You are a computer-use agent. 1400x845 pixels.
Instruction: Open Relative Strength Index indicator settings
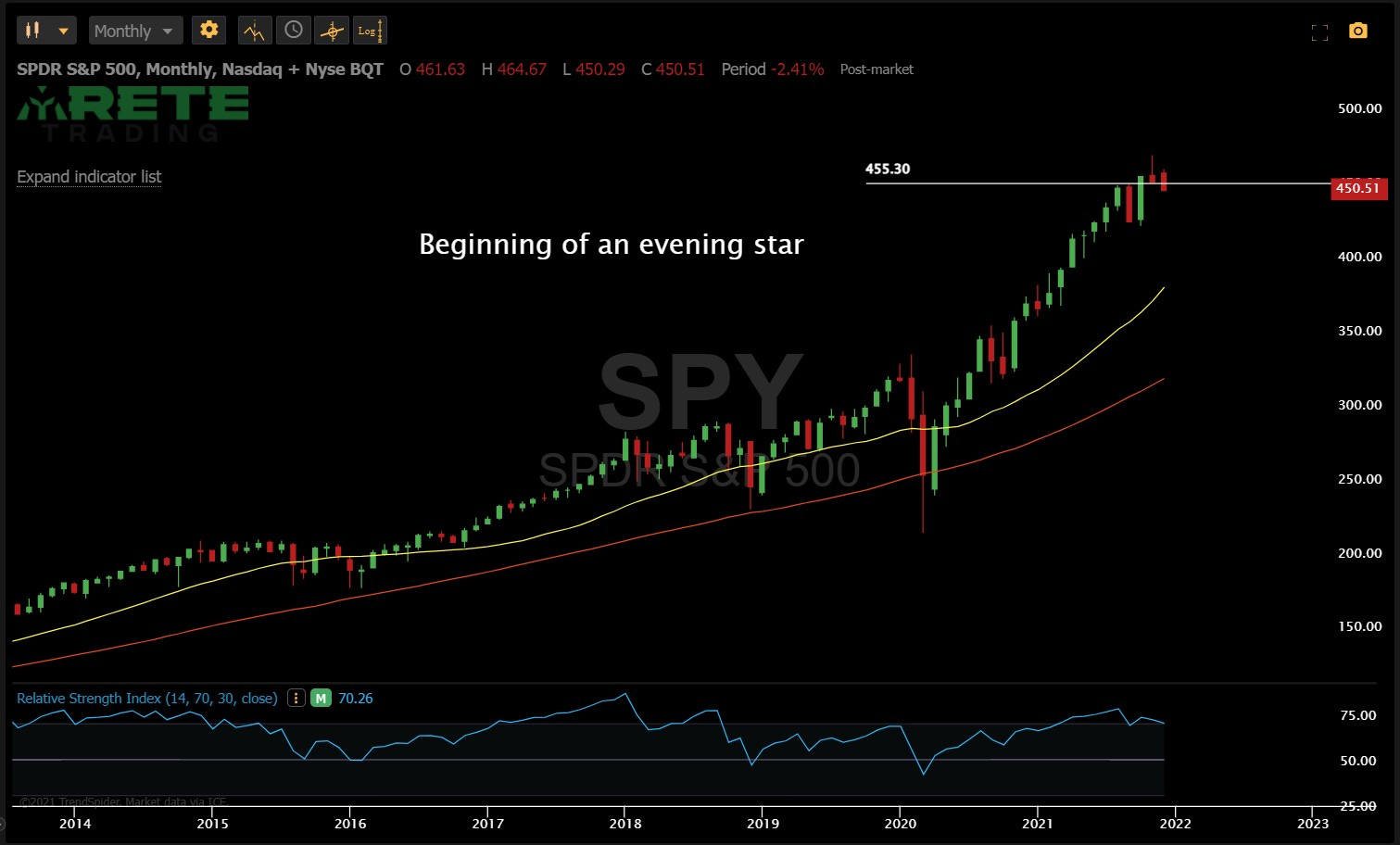coord(146,699)
